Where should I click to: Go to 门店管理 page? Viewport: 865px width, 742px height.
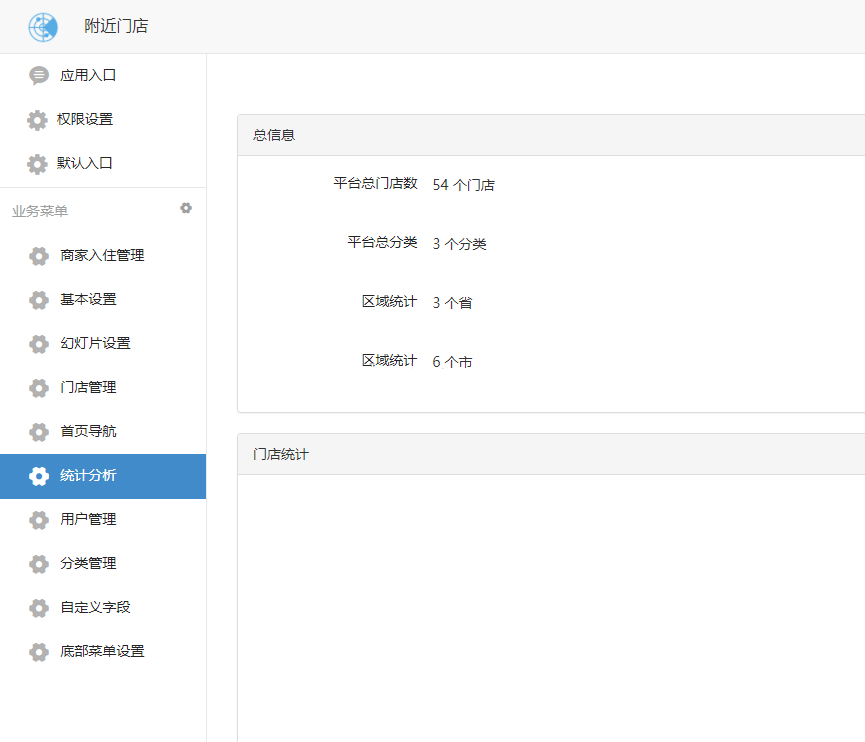pyautogui.click(x=88, y=388)
